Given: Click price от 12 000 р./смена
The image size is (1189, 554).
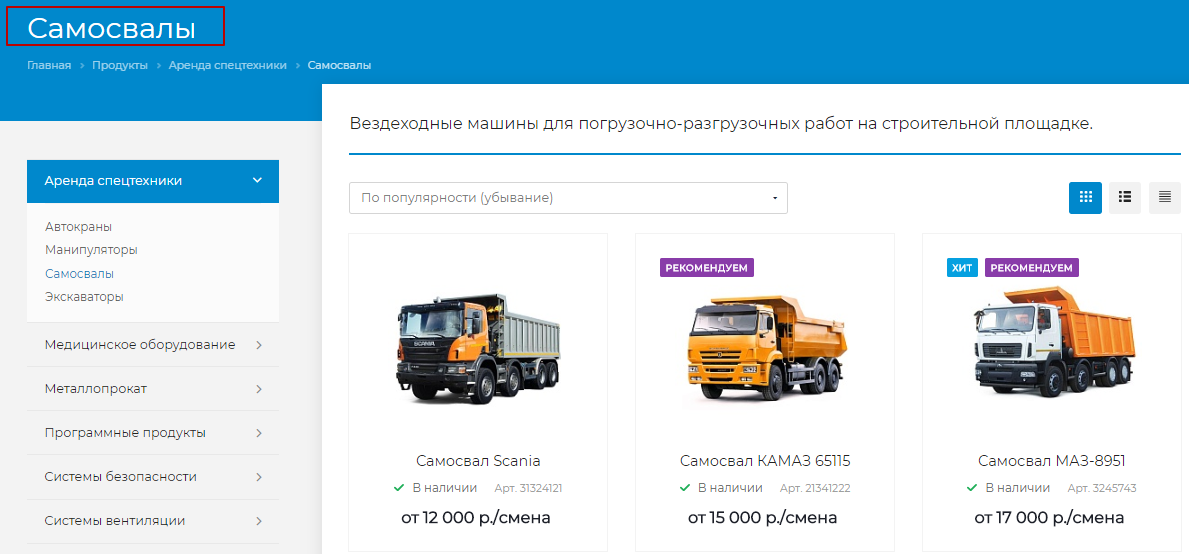Looking at the screenshot, I should [x=475, y=518].
